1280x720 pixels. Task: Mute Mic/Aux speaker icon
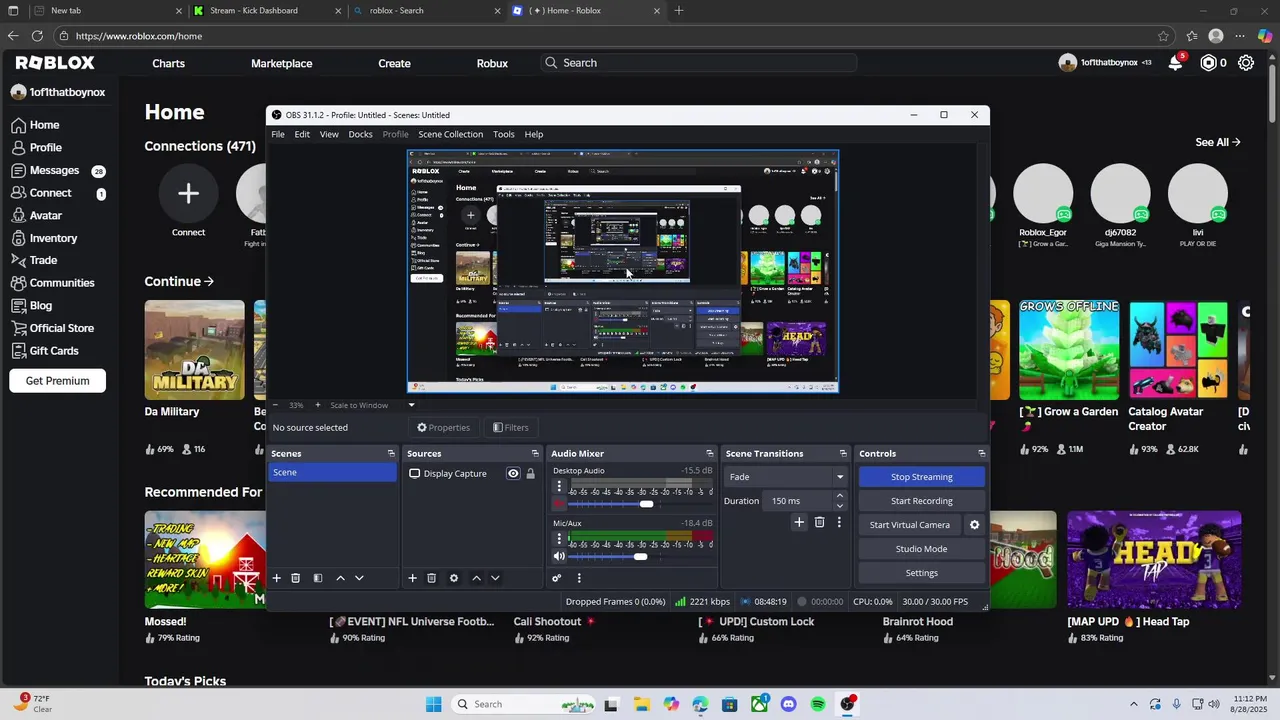click(559, 556)
